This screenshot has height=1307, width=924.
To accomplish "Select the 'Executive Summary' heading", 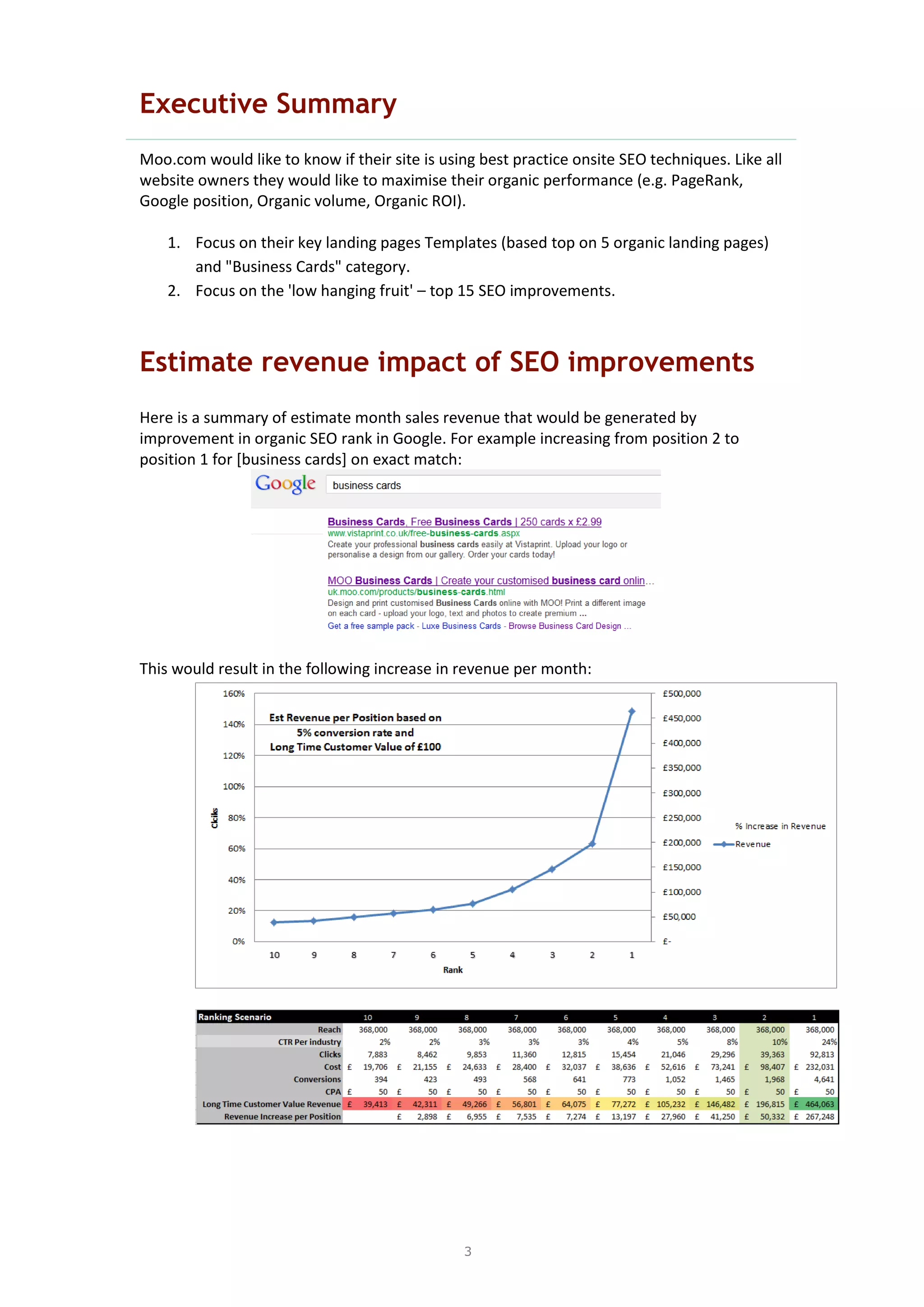I will 268,104.
